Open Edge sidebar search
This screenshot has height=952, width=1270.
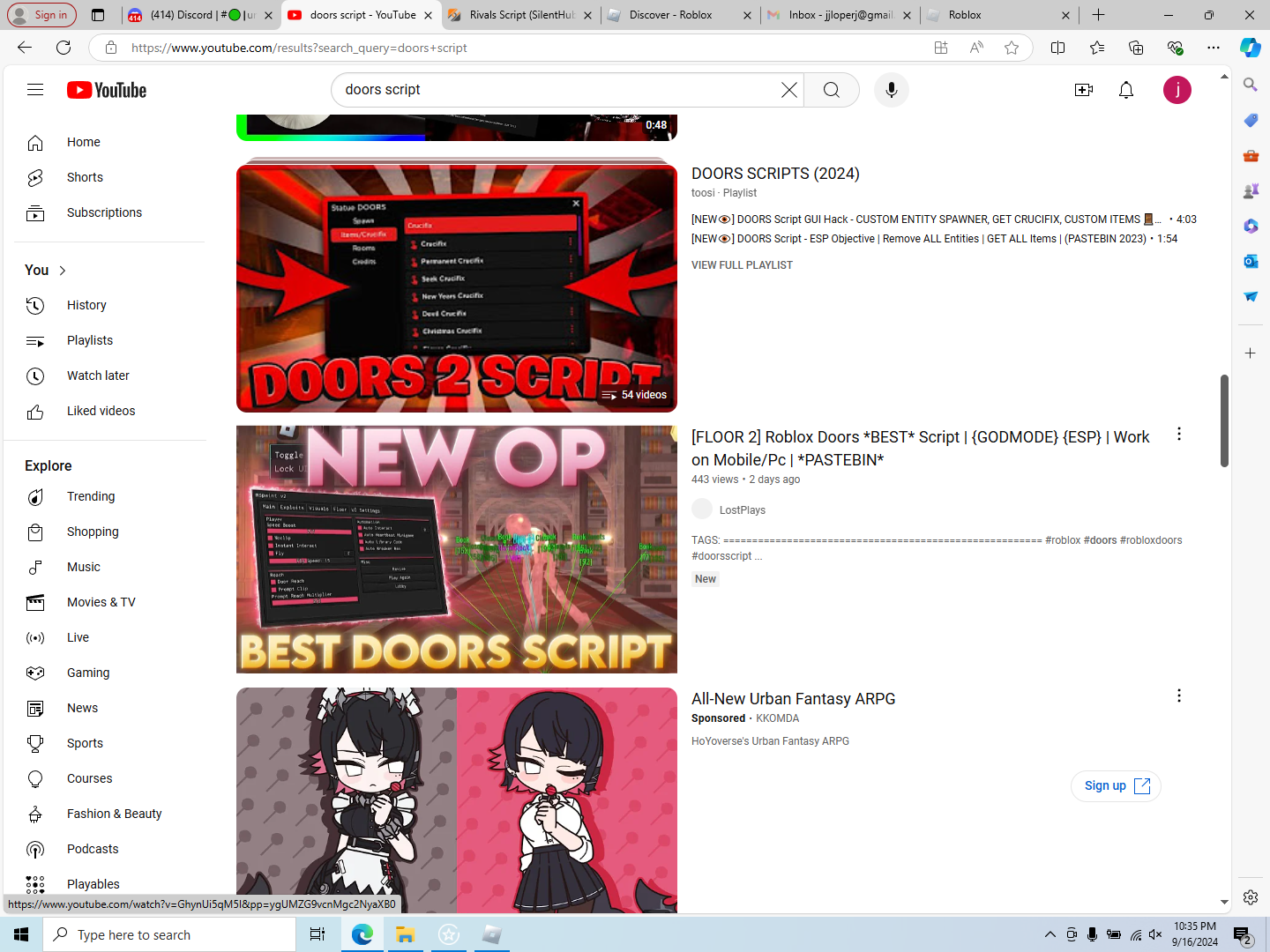(x=1251, y=85)
